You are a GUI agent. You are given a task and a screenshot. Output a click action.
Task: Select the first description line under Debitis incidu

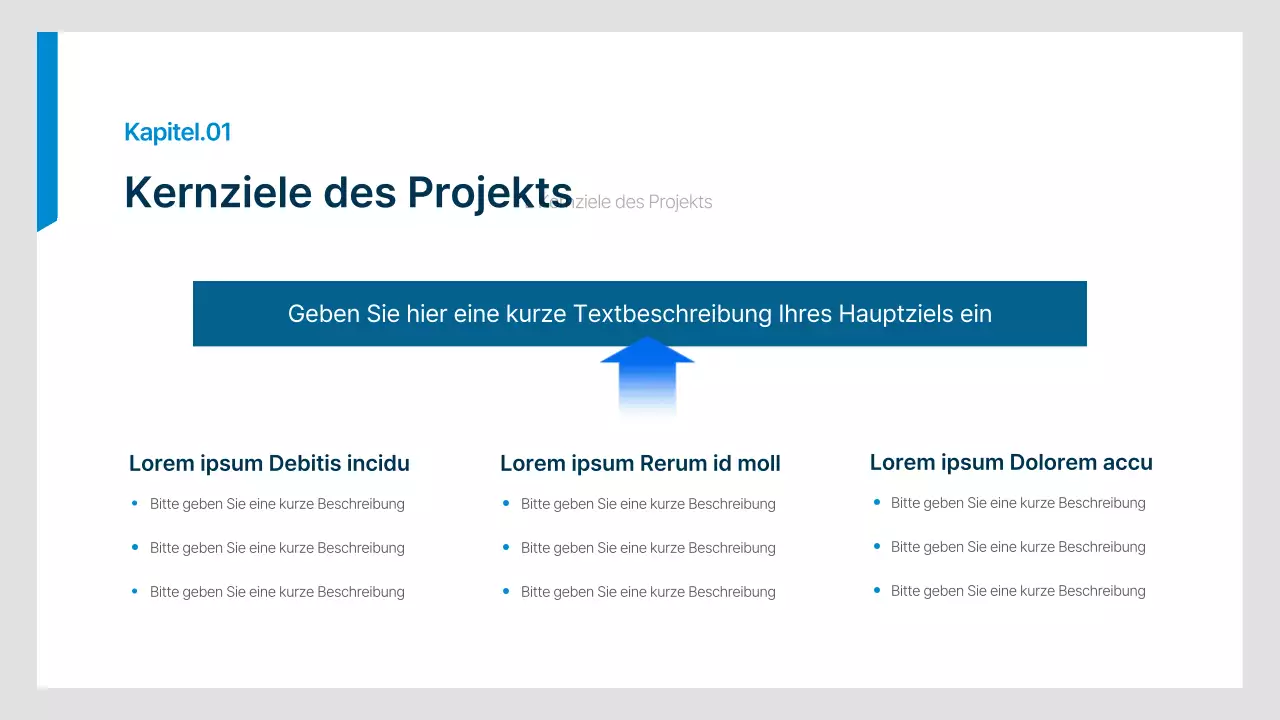277,503
